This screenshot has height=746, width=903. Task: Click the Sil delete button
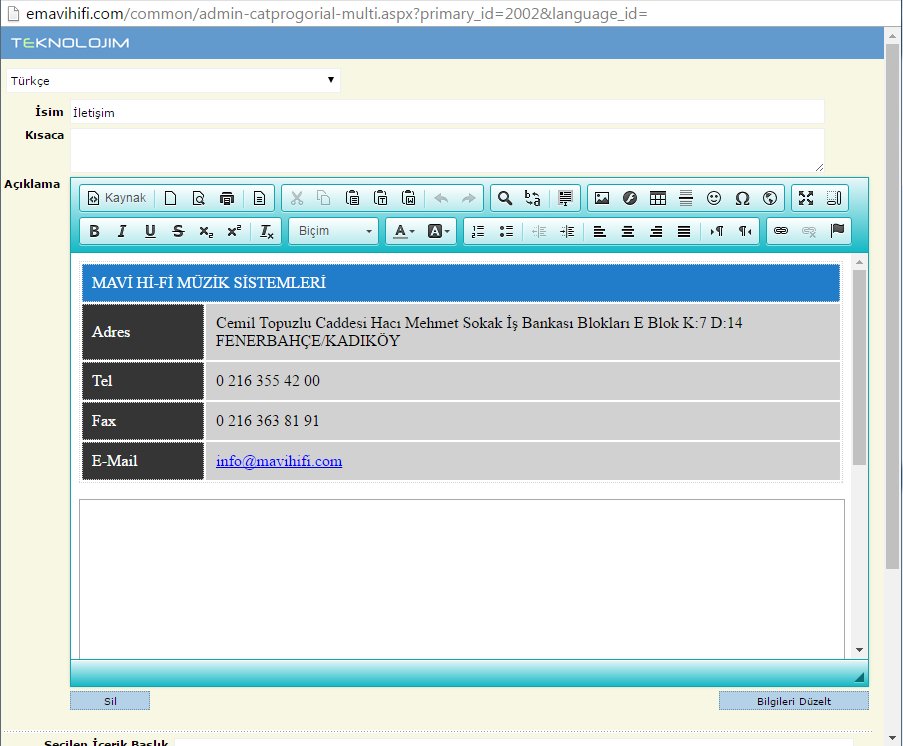[x=110, y=701]
